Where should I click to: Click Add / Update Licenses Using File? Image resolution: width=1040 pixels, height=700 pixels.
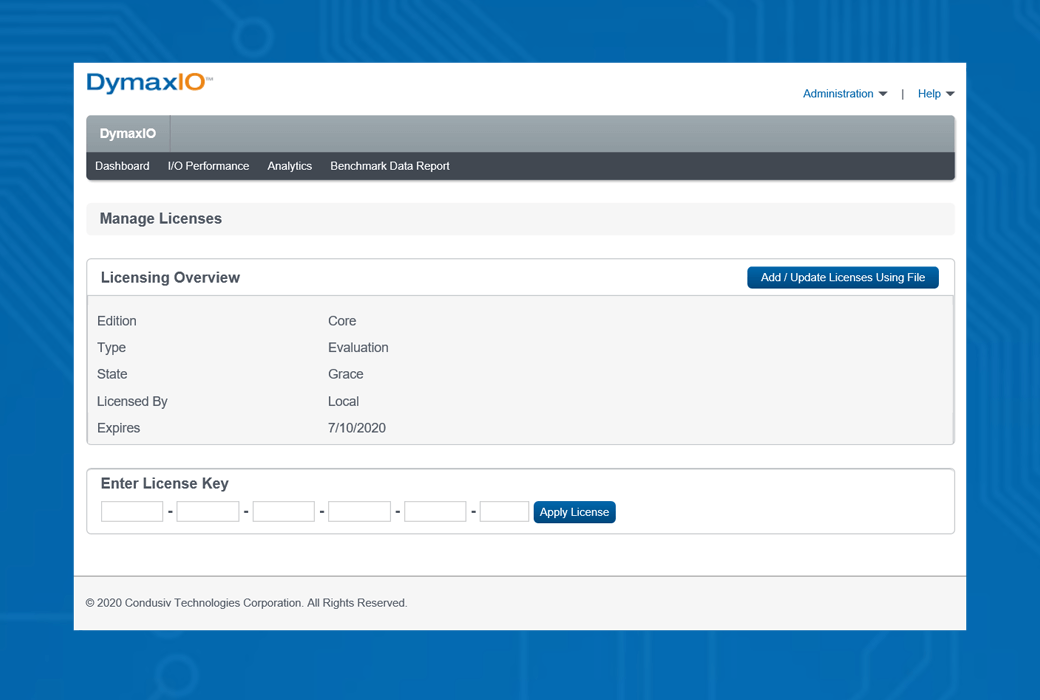[x=842, y=277]
